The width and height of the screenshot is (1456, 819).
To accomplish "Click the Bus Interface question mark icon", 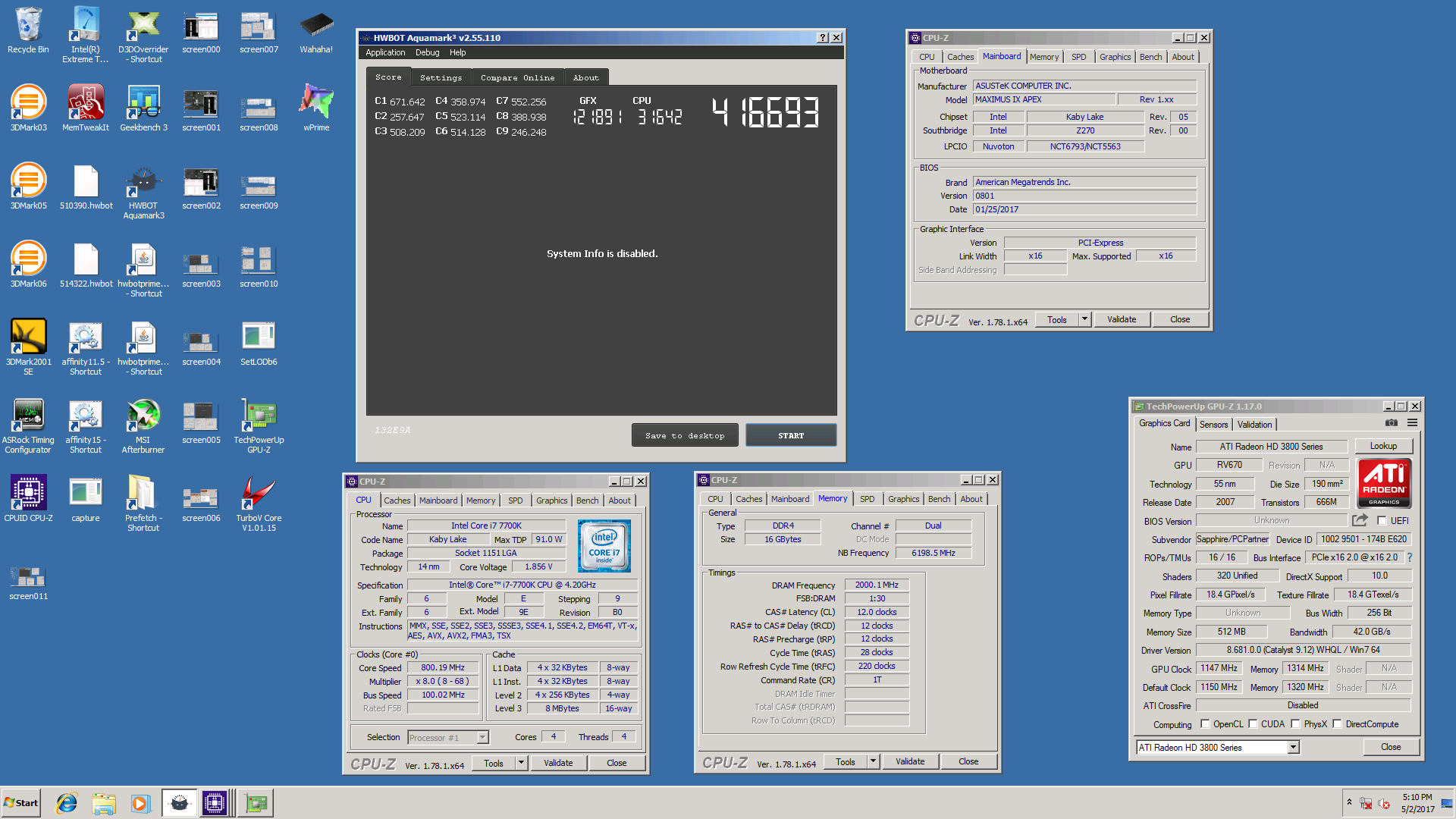I will coord(1410,557).
